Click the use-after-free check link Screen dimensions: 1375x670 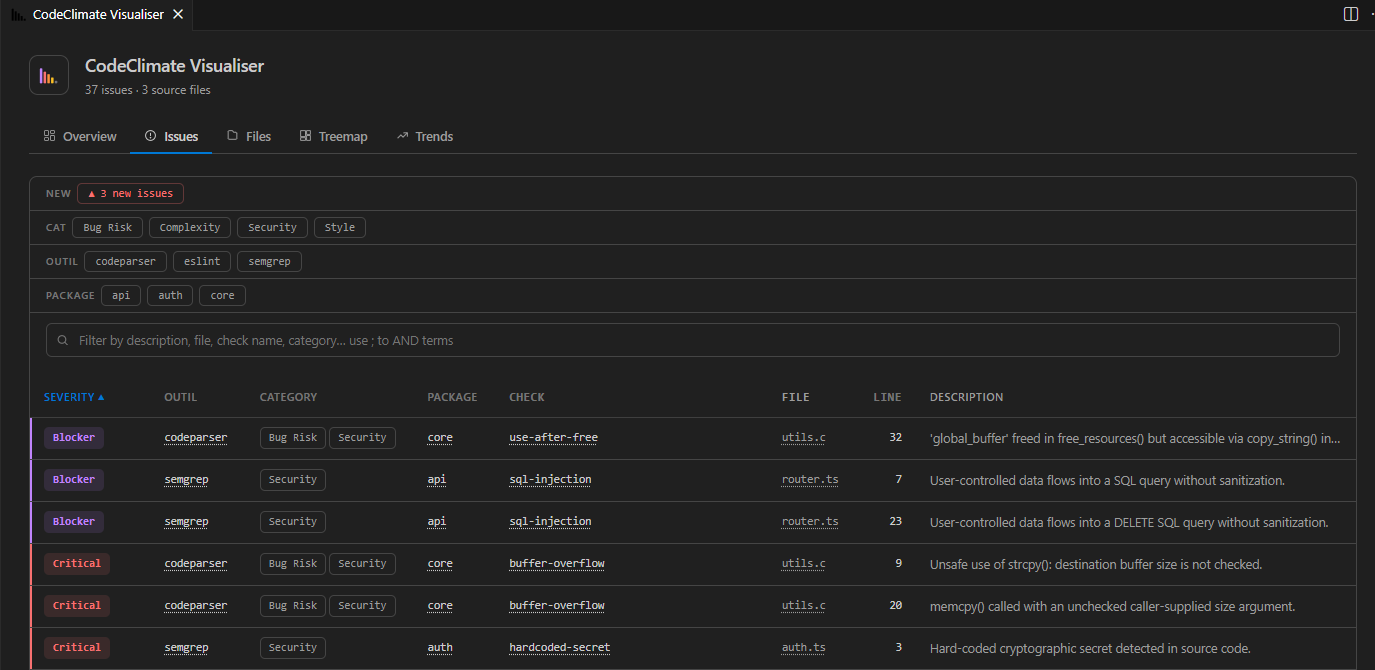tap(553, 438)
